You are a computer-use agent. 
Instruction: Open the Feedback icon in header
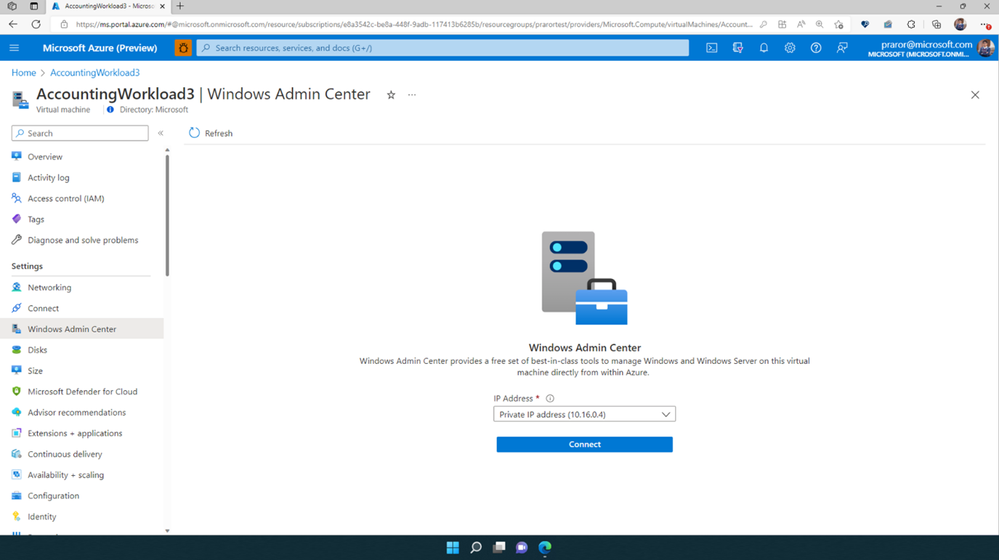tap(842, 48)
